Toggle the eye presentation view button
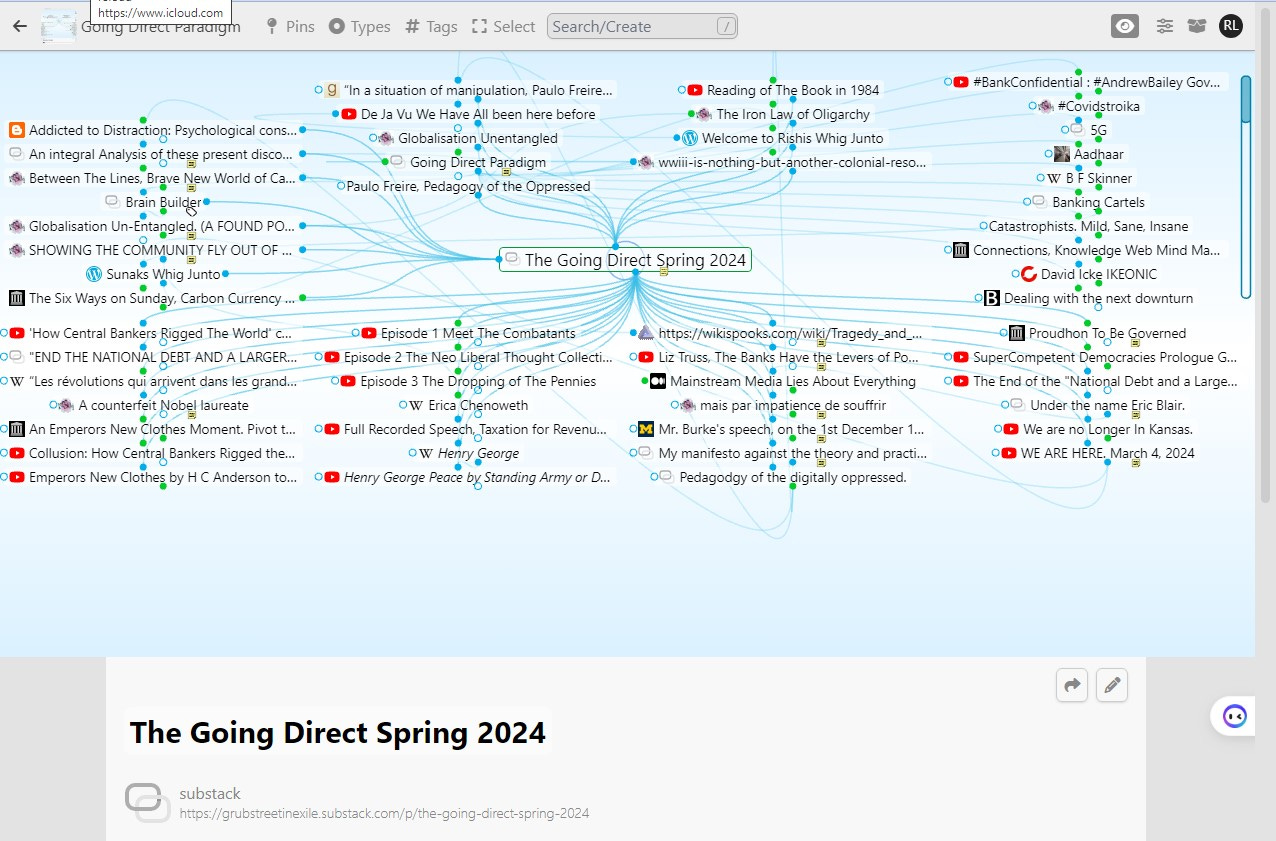This screenshot has height=841, width=1276. 1125,26
